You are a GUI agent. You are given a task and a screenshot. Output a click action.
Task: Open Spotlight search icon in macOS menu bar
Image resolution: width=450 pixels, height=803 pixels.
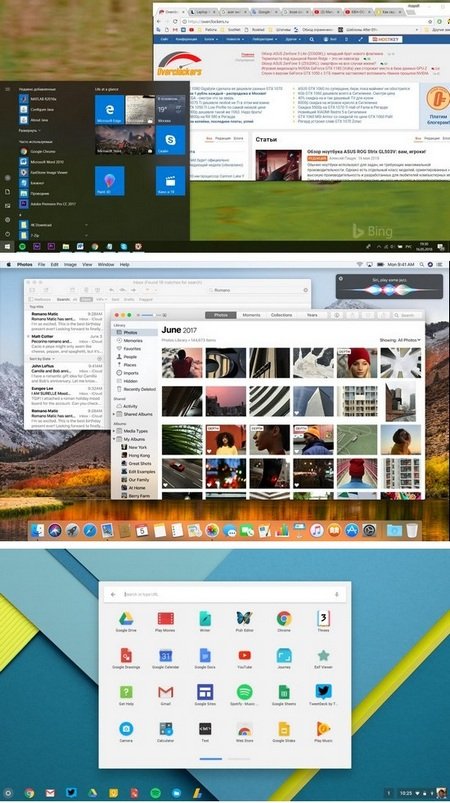click(x=421, y=265)
